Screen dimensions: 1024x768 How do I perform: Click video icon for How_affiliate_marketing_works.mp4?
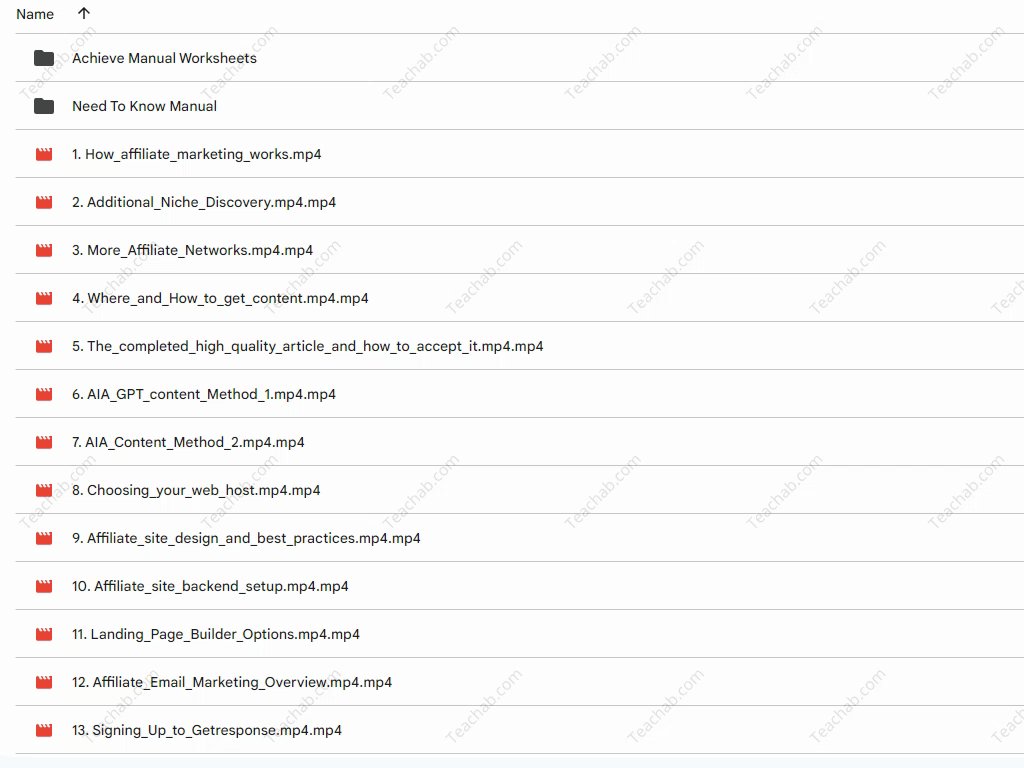(x=44, y=154)
